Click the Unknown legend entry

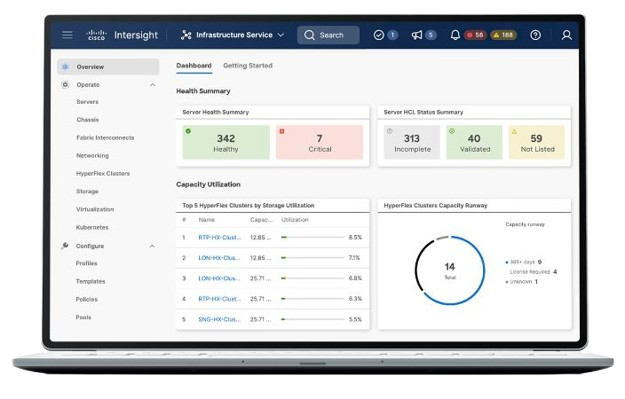(x=521, y=282)
